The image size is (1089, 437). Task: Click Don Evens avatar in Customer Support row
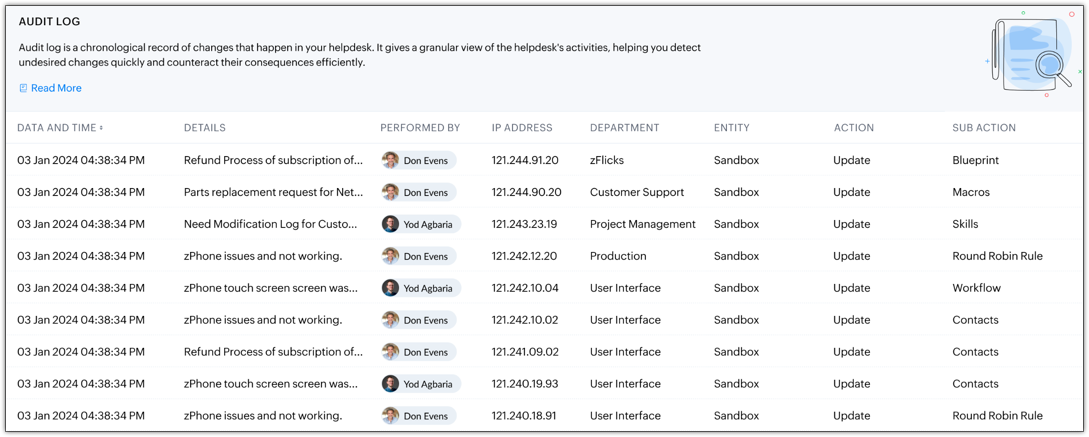tap(391, 192)
